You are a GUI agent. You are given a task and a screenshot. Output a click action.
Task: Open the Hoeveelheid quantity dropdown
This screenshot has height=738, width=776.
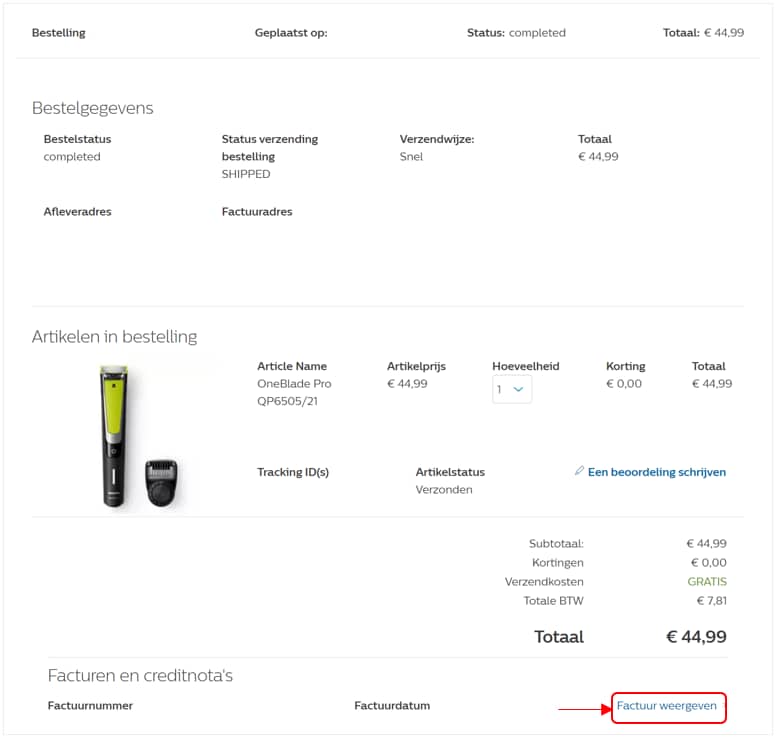[x=512, y=389]
